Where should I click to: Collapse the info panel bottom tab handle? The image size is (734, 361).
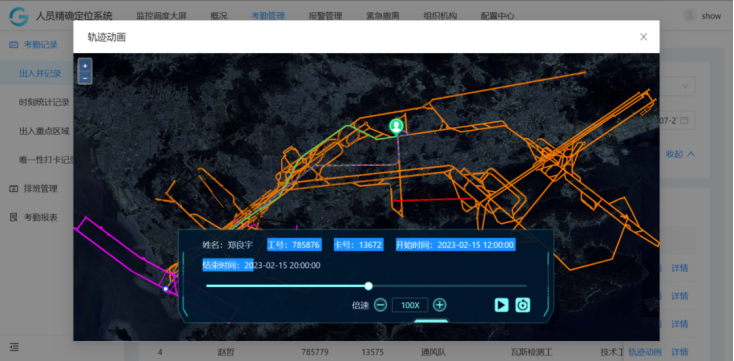431,321
